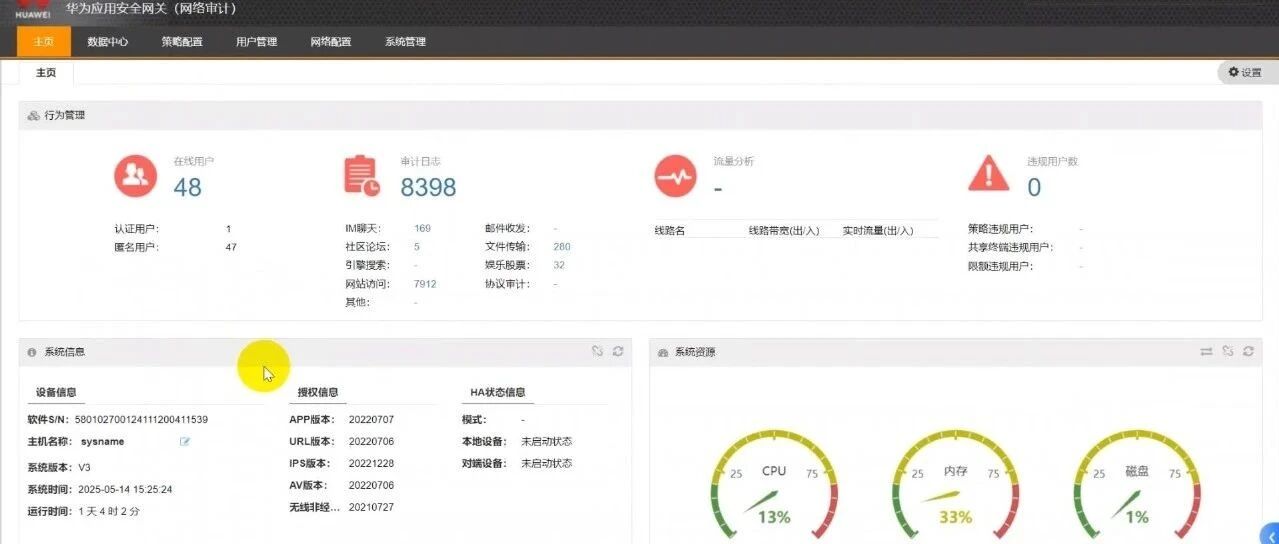Switch view of 系统资源 panel with arrows icon
The height and width of the screenshot is (544, 1279).
coord(1206,351)
